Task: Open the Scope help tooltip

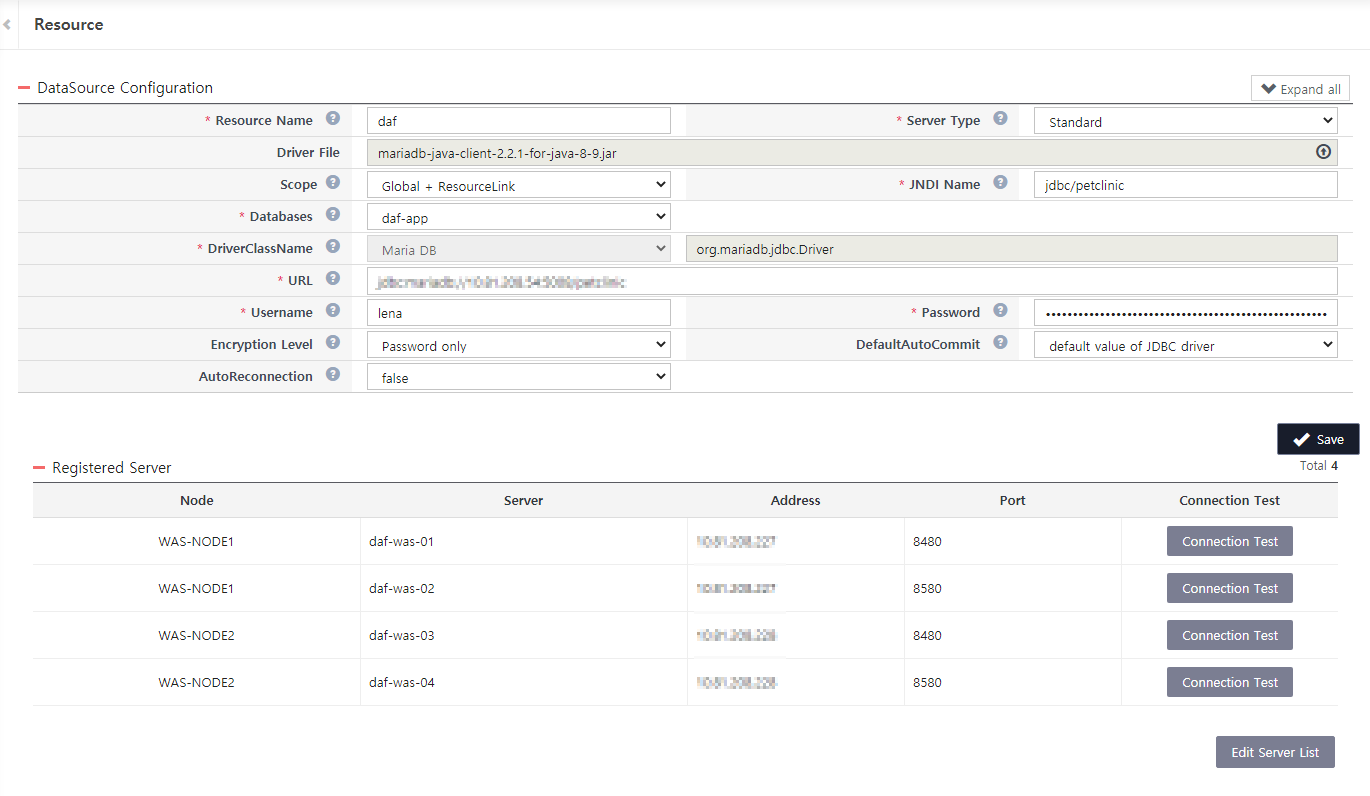Action: click(x=334, y=183)
